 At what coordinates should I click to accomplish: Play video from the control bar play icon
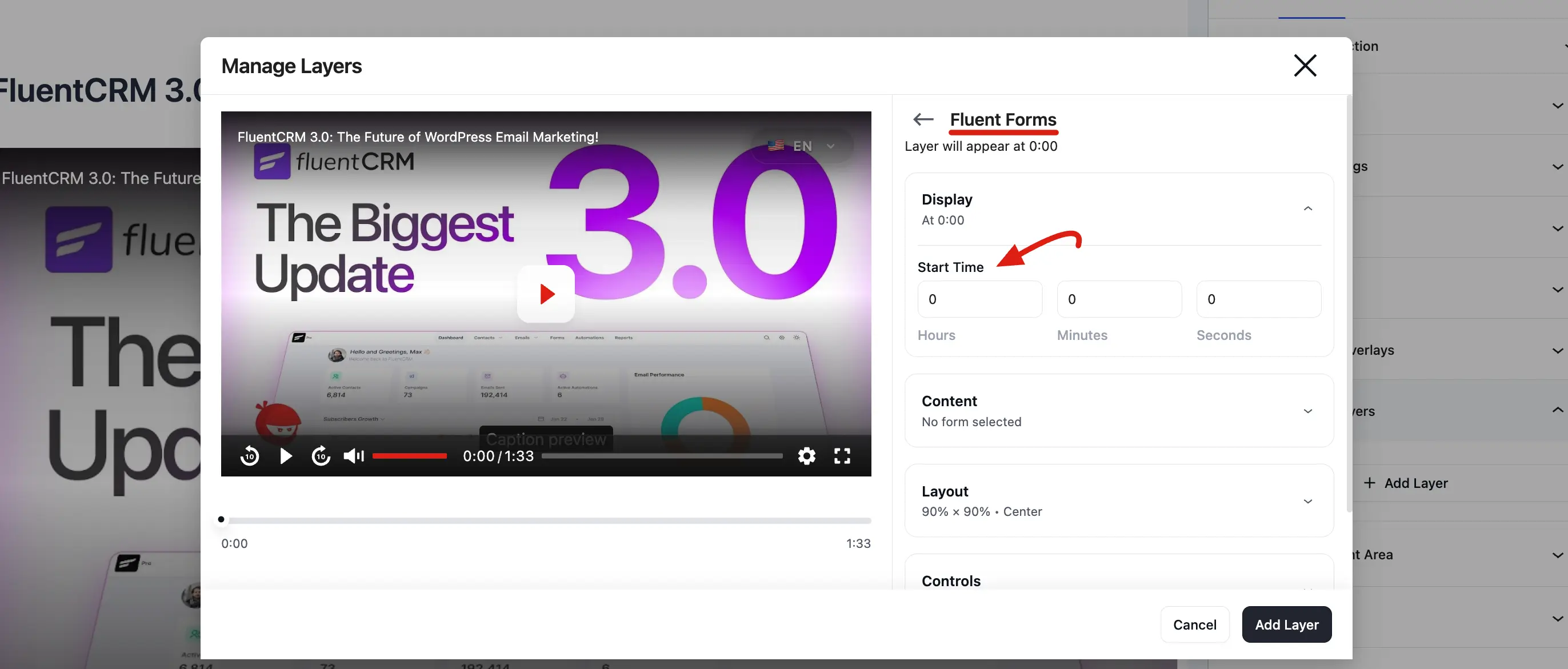pos(286,455)
